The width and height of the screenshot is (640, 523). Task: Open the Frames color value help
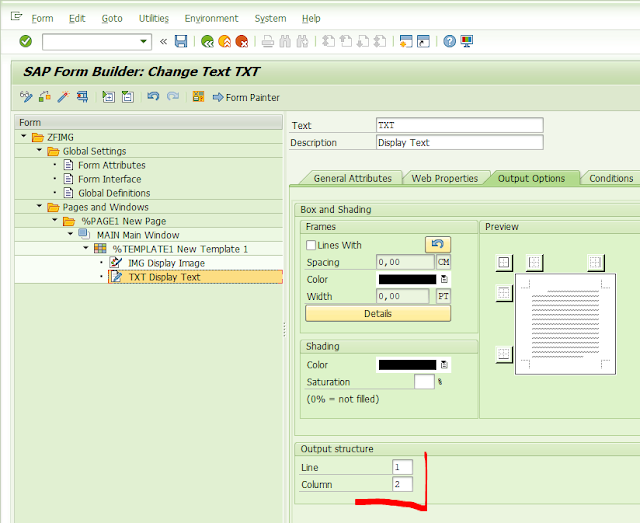click(444, 279)
